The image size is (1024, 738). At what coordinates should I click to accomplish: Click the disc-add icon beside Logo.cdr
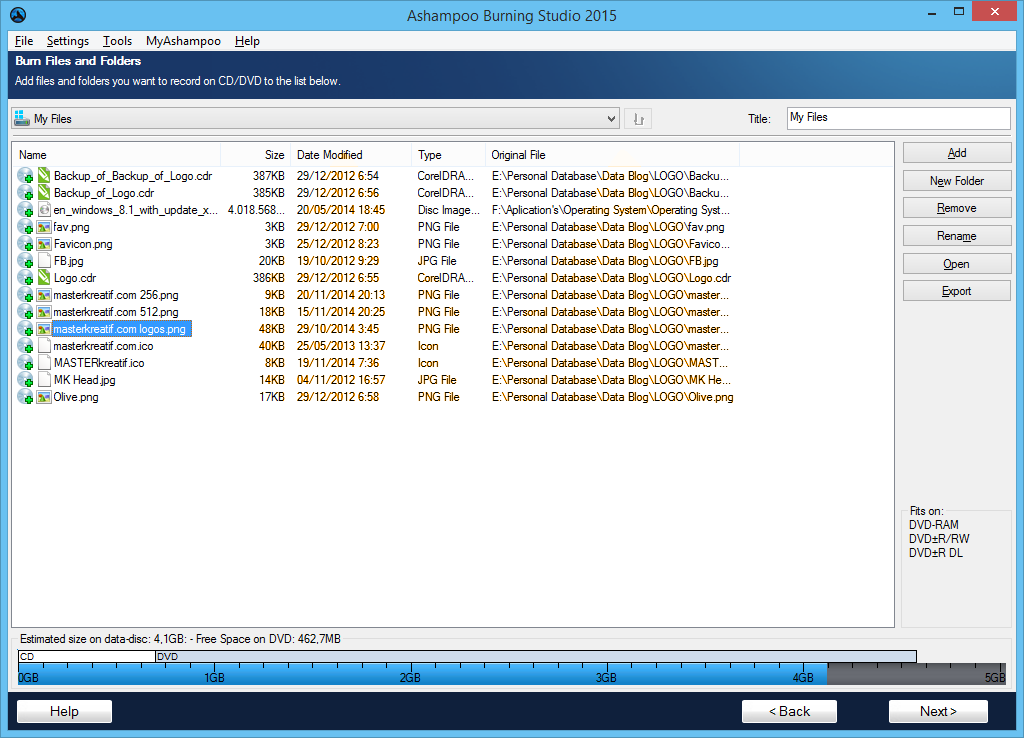pos(25,278)
